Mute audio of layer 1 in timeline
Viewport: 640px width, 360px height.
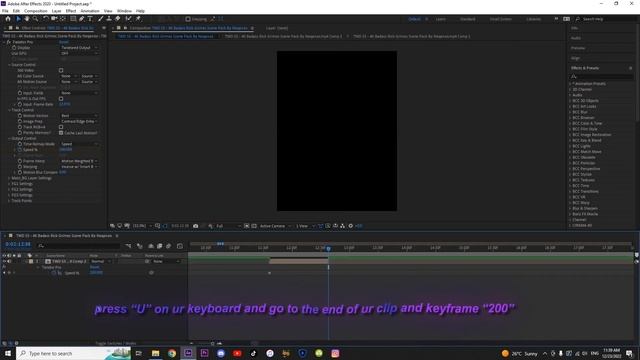9,261
